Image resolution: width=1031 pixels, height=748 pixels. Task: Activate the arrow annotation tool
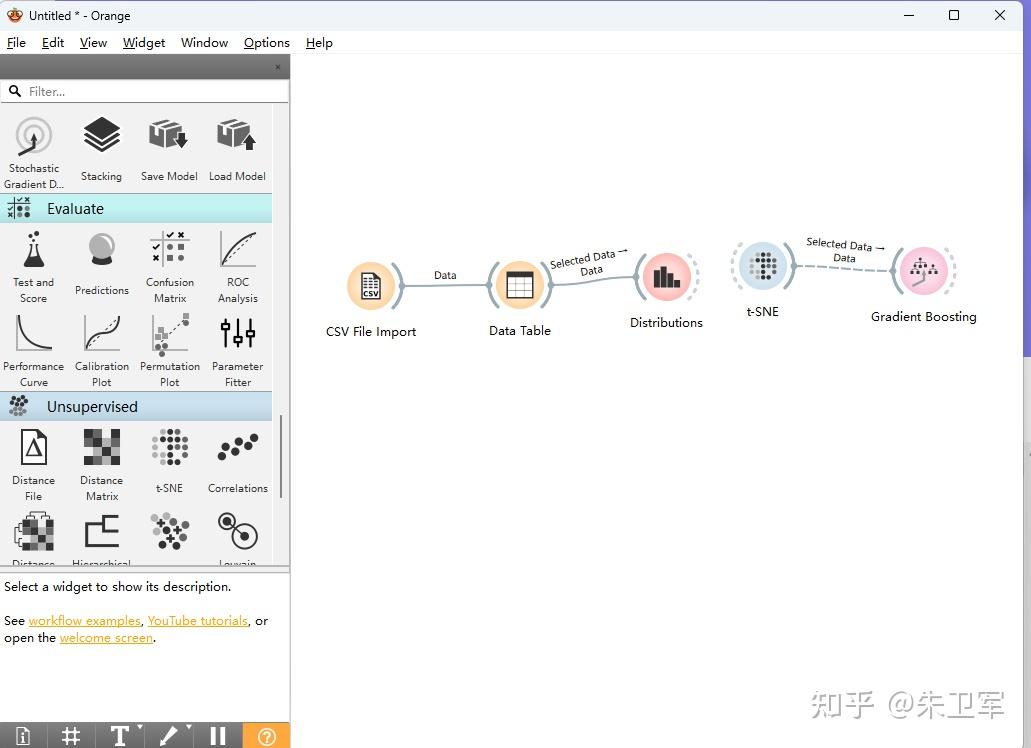click(168, 736)
